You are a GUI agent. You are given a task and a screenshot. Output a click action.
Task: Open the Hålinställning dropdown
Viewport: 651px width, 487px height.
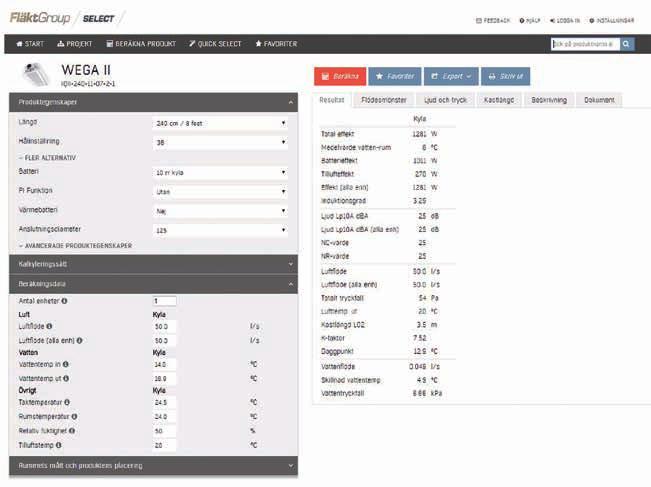click(x=220, y=142)
